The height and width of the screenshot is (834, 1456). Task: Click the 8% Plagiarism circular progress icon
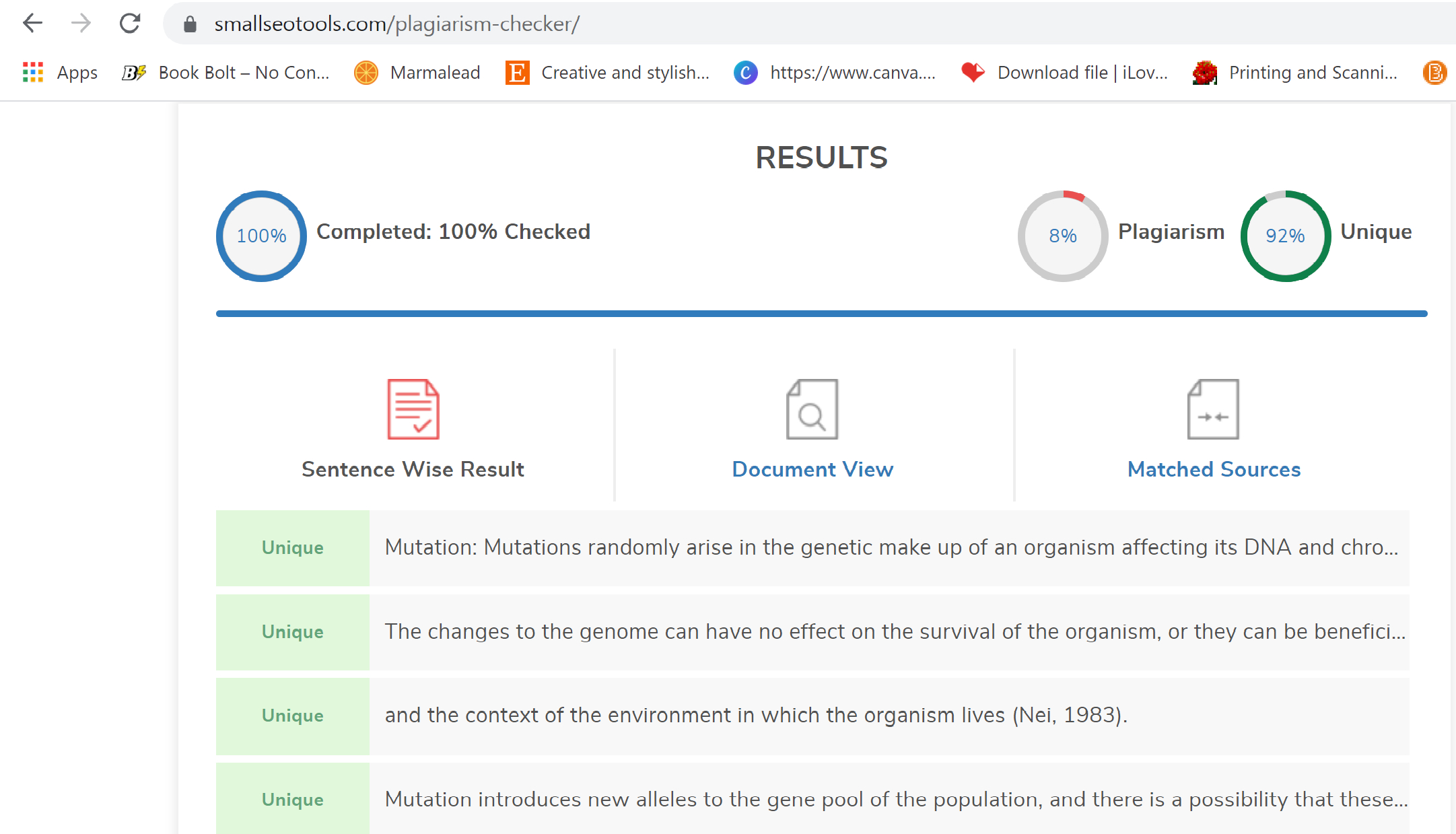click(1062, 235)
